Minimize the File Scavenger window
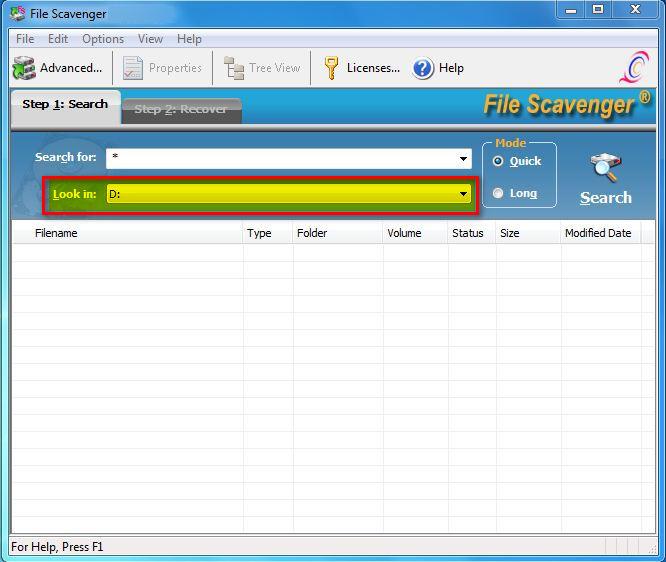This screenshot has height=562, width=666. pos(571,10)
